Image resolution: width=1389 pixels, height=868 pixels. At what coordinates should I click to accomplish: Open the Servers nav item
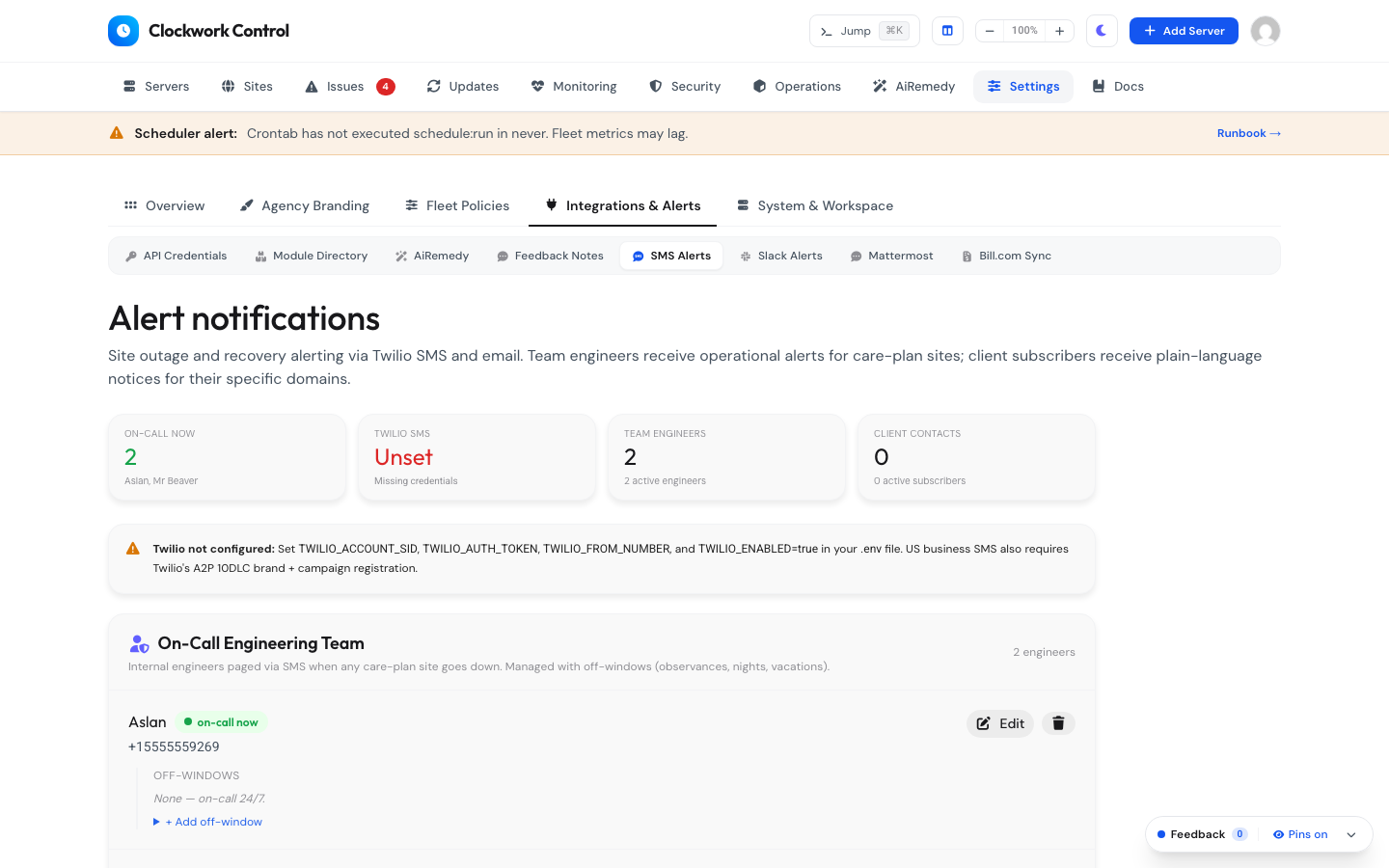coord(156,87)
